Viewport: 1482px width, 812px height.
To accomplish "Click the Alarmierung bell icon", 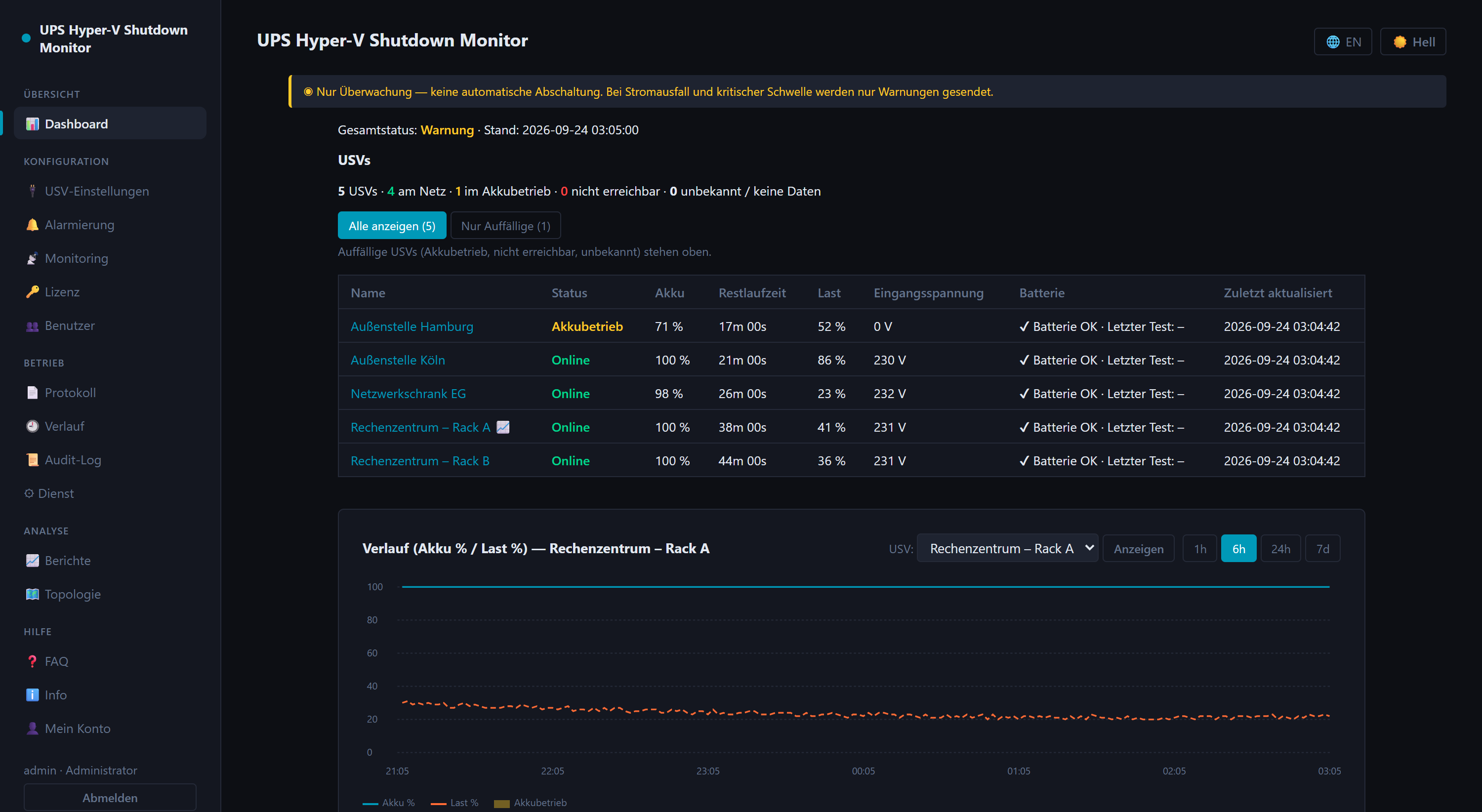I will coord(32,225).
